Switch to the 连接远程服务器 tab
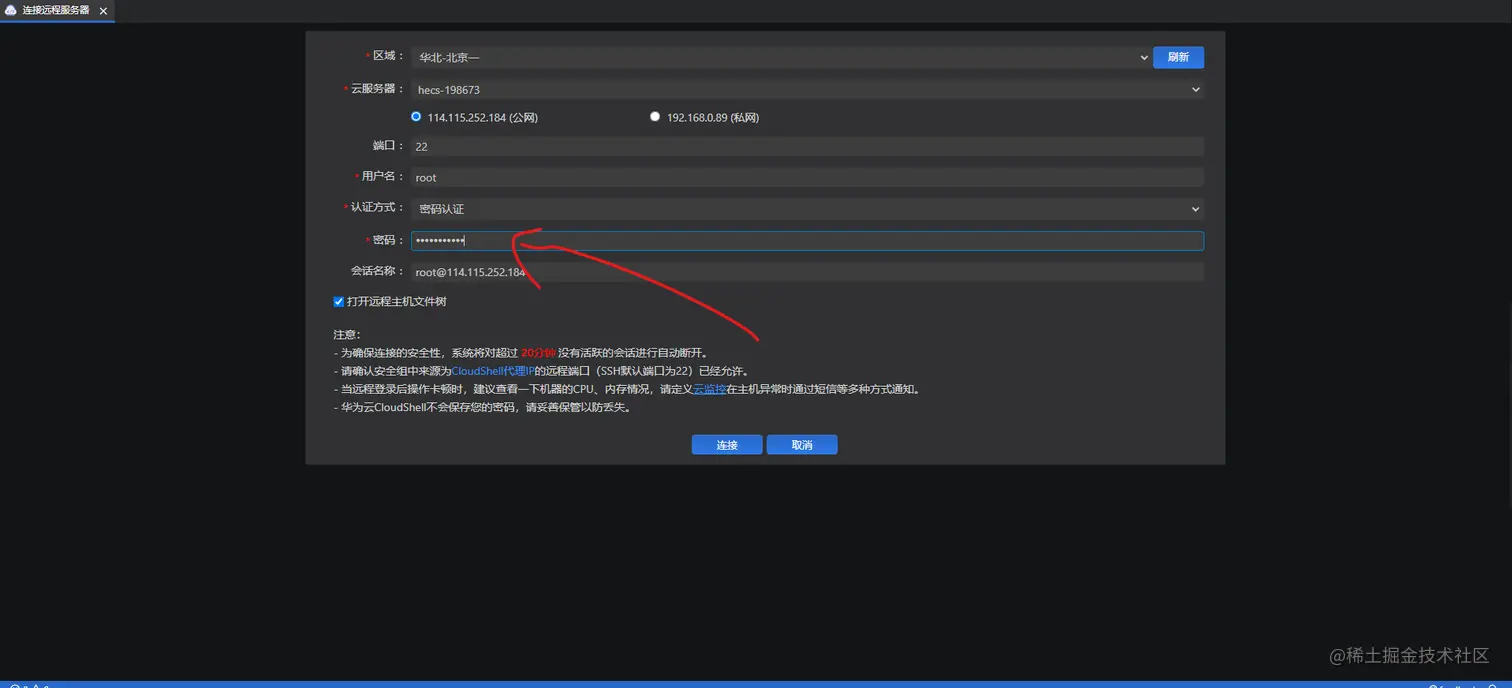Image resolution: width=1512 pixels, height=688 pixels. [x=57, y=11]
